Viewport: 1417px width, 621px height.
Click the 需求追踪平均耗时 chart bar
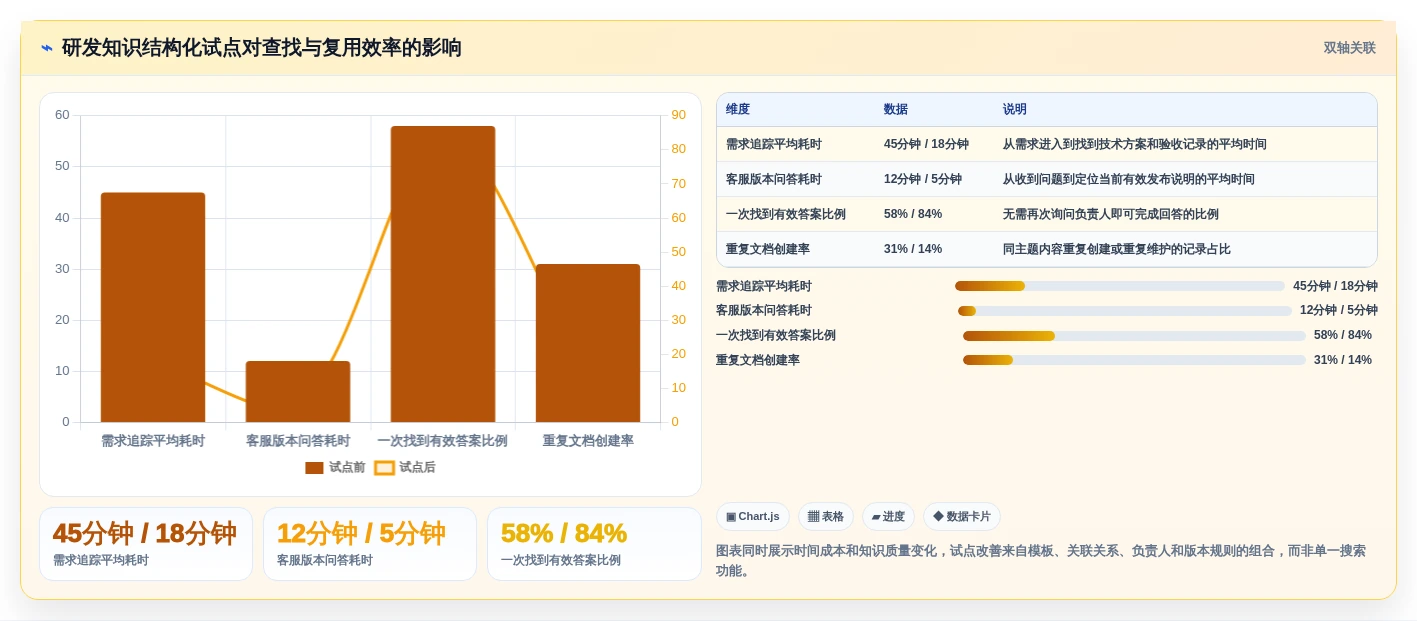pos(153,307)
